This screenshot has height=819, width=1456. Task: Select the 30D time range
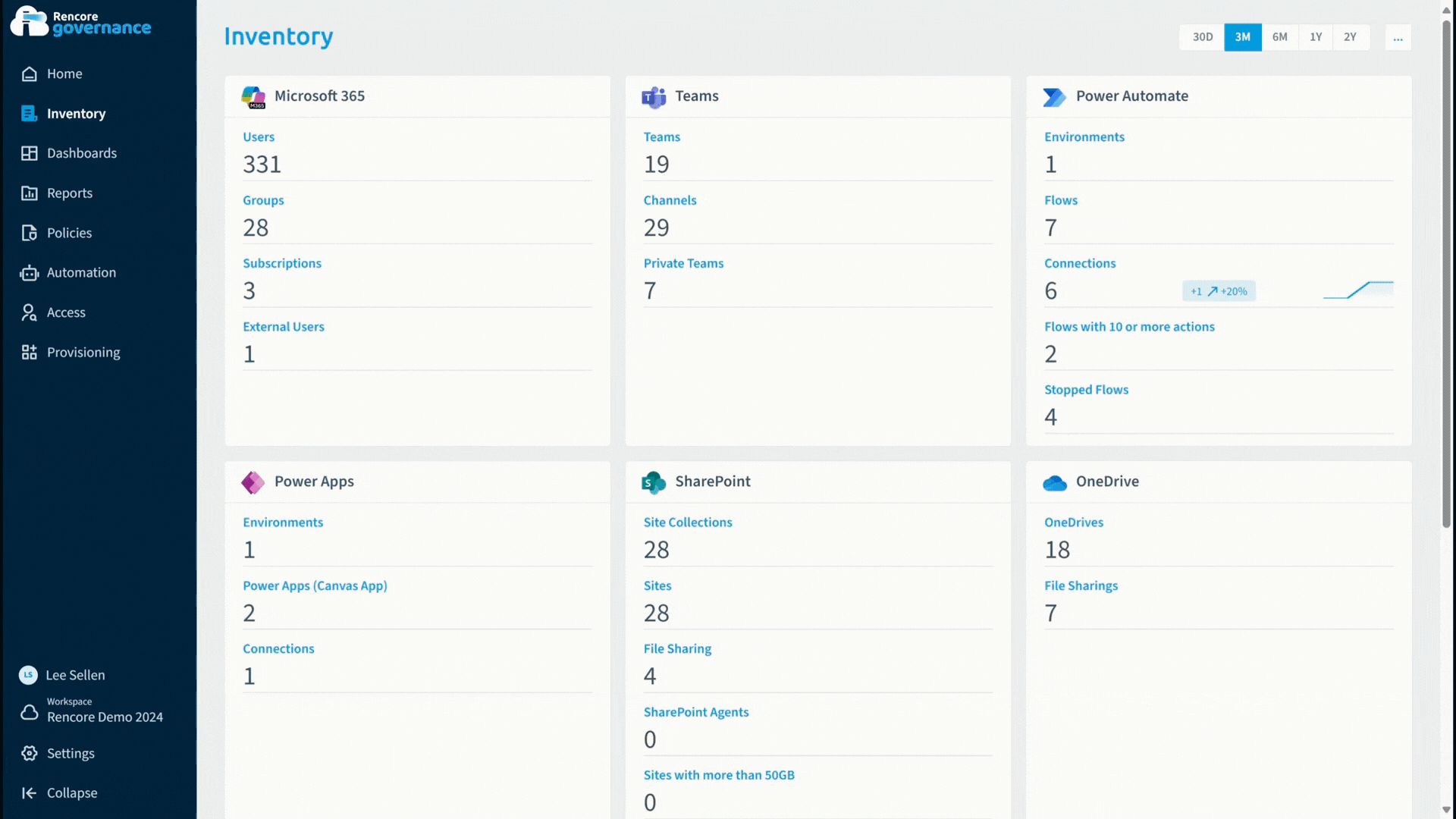click(x=1202, y=37)
